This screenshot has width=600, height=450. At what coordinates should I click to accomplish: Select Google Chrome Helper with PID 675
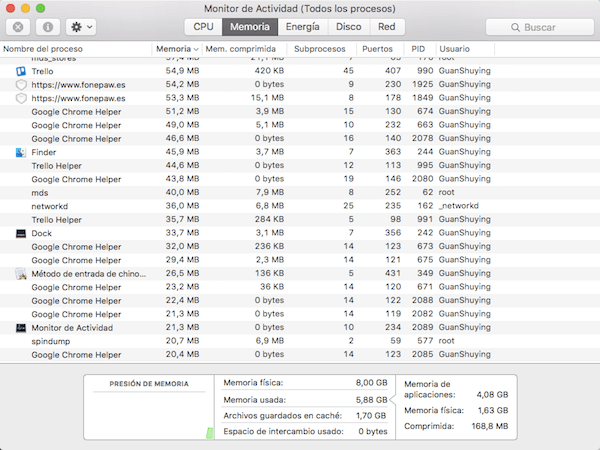click(x=76, y=260)
